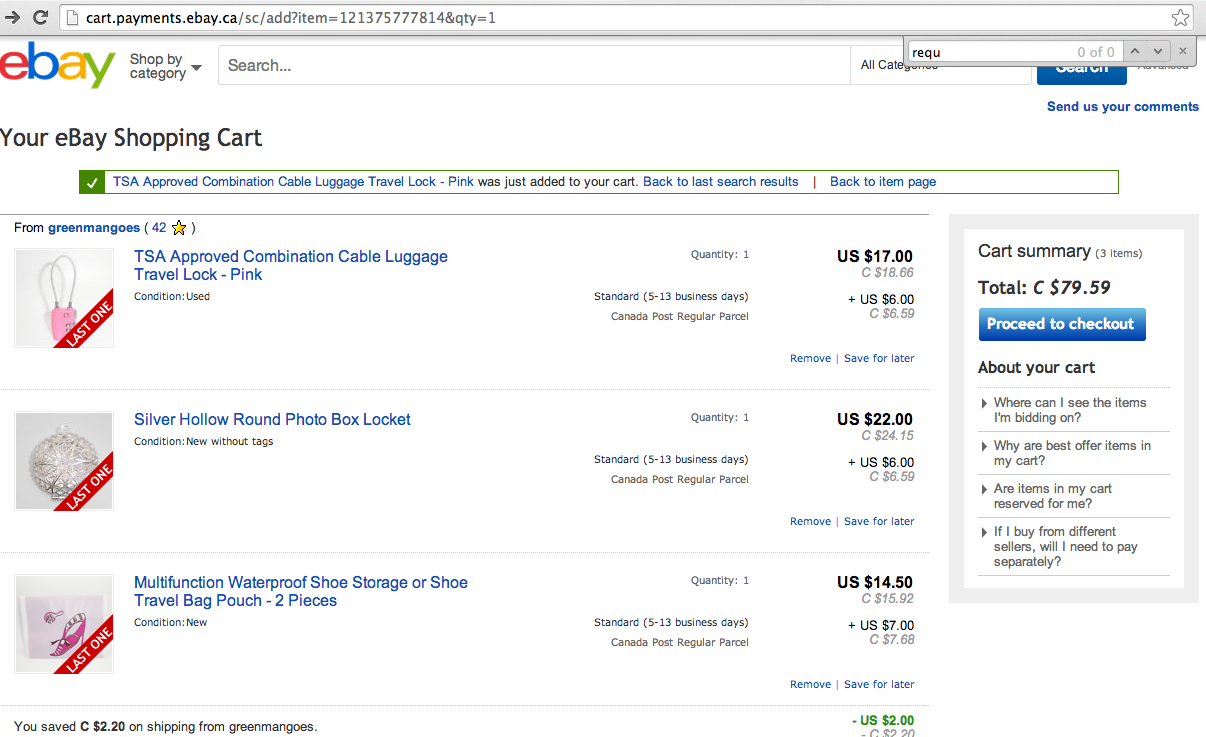Close the find bar
Viewport: 1206px width, 737px height.
(x=1183, y=51)
